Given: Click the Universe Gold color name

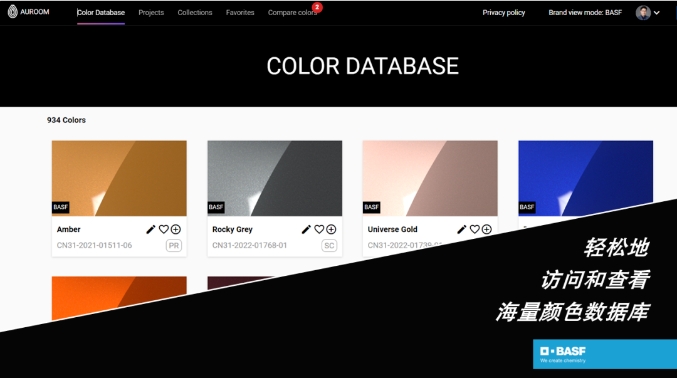Looking at the screenshot, I should (392, 229).
